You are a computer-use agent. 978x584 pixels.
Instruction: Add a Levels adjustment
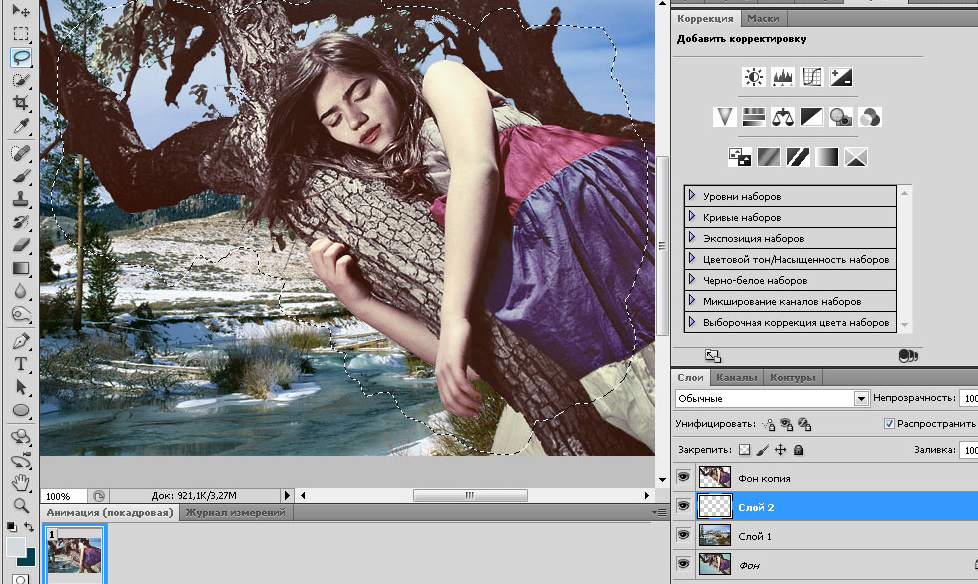click(x=782, y=77)
